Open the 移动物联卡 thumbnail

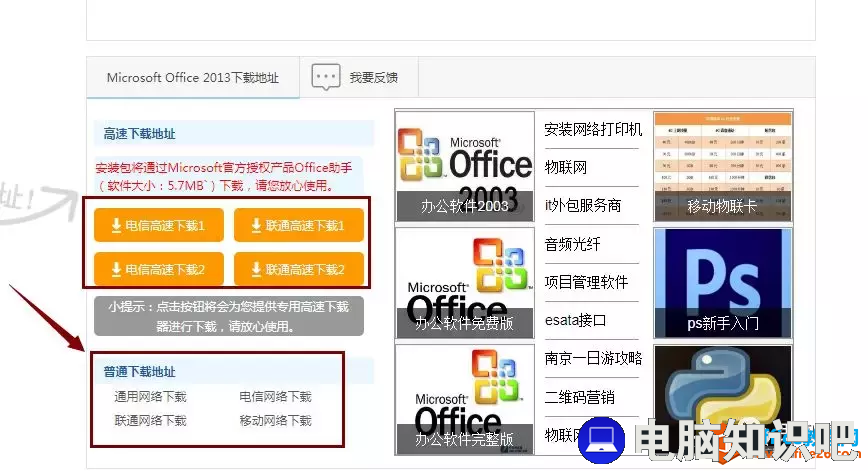723,166
